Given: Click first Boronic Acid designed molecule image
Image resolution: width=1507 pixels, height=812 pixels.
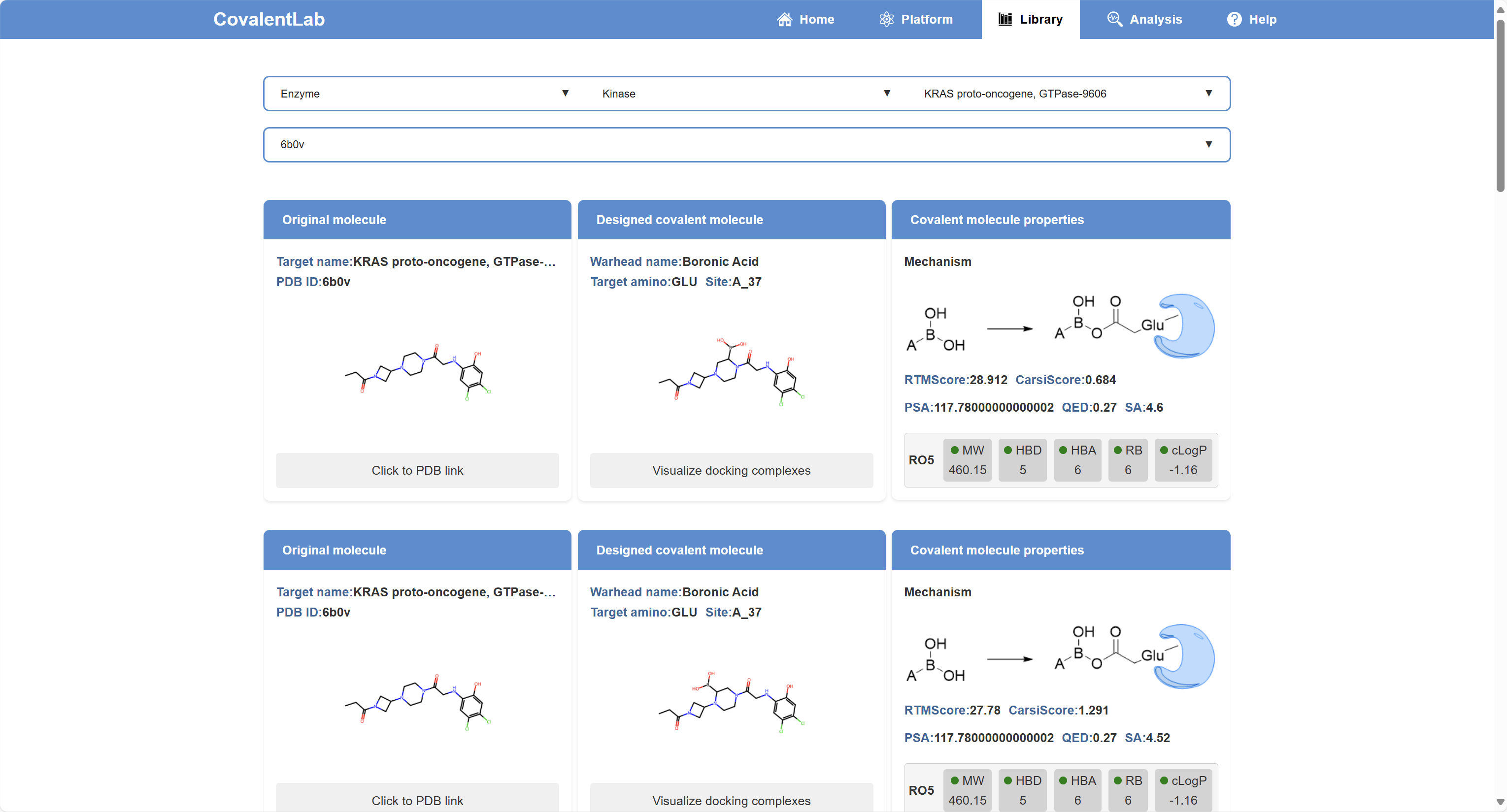Looking at the screenshot, I should [x=731, y=372].
